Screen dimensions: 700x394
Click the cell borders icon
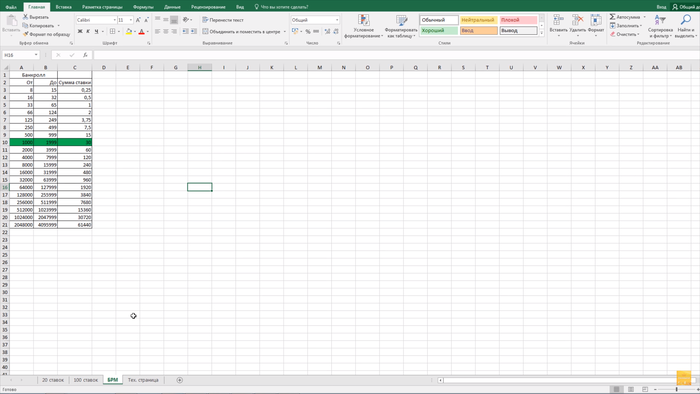(112, 32)
